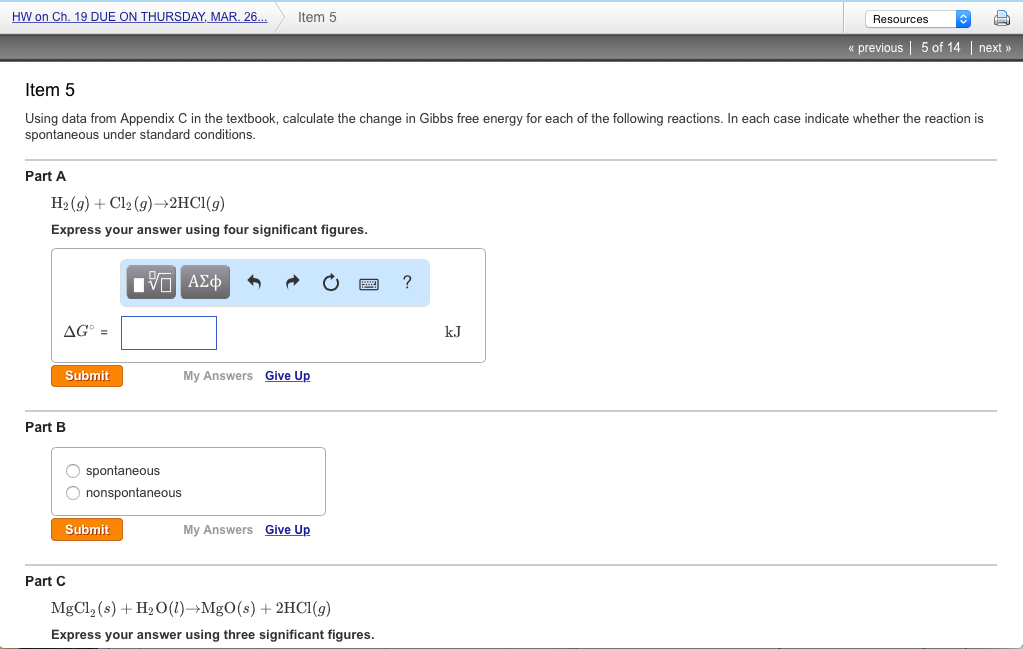Click the MgCl2 reaction equation in Part C

point(191,609)
